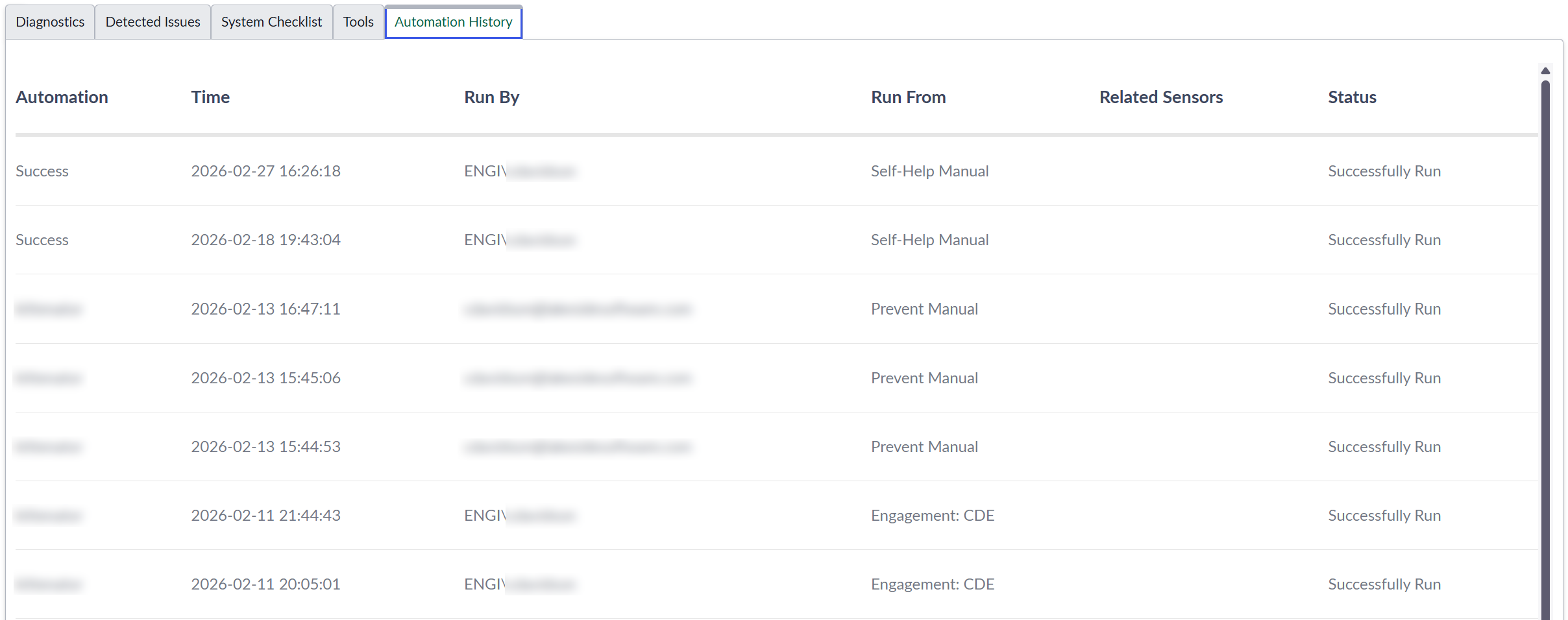This screenshot has height=620, width=1568.
Task: Open the Detected Issues tab
Action: tap(153, 22)
